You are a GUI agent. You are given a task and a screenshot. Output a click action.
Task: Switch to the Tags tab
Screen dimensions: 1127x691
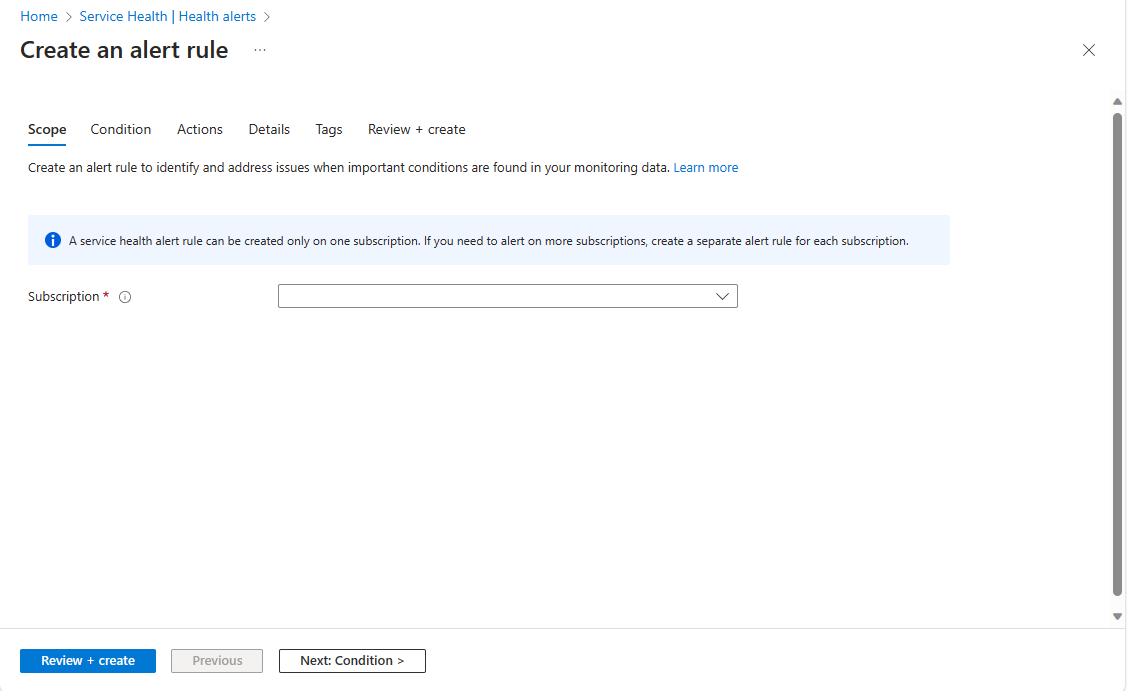click(328, 129)
